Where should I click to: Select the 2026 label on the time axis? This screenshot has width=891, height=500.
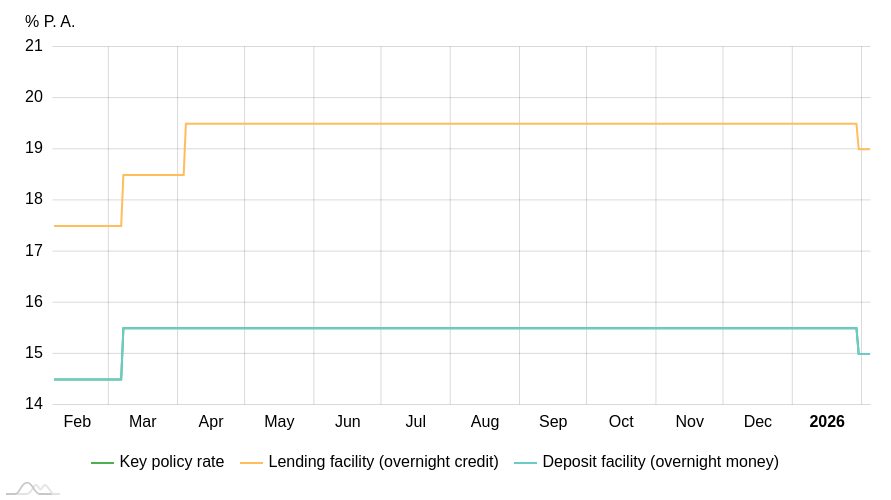coord(827,422)
